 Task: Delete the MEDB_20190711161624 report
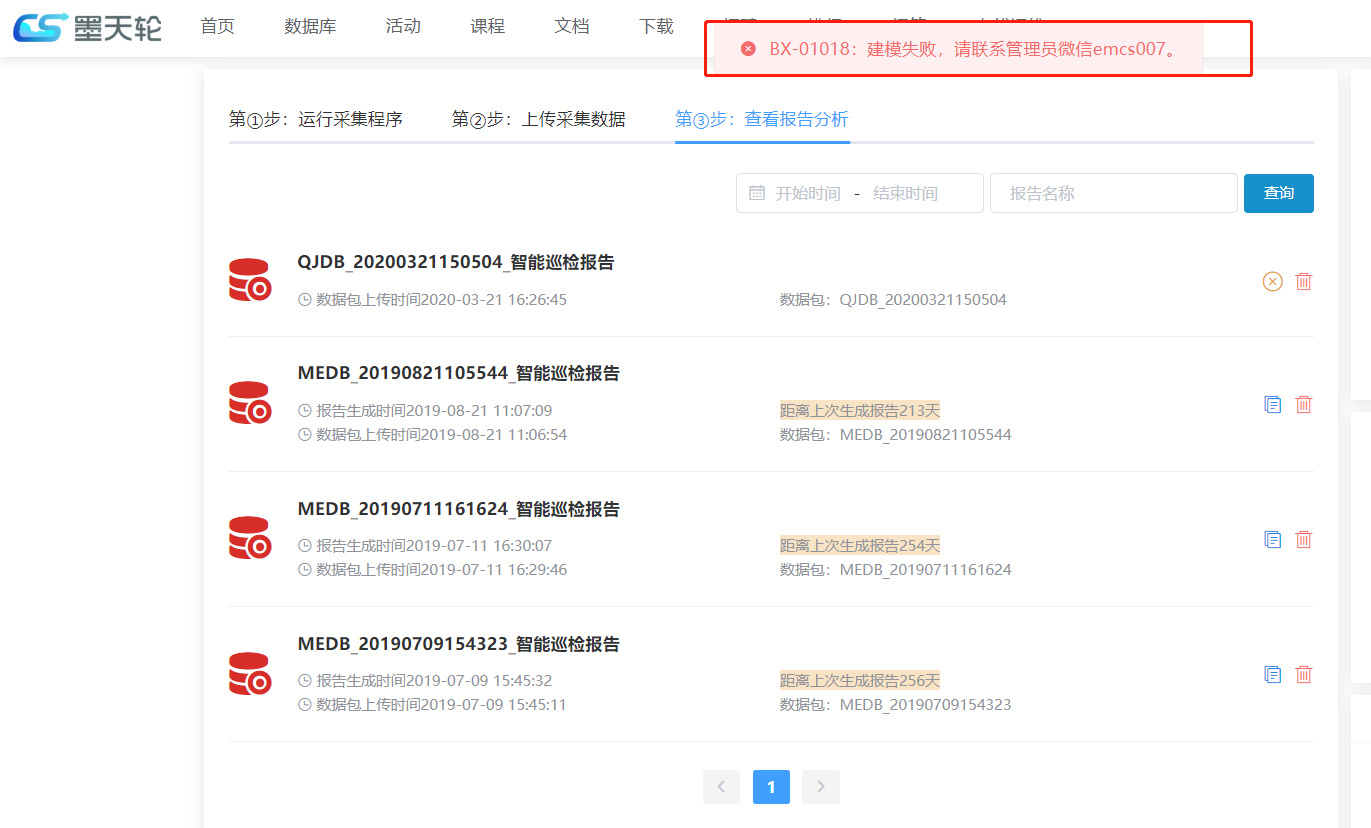coord(1303,540)
